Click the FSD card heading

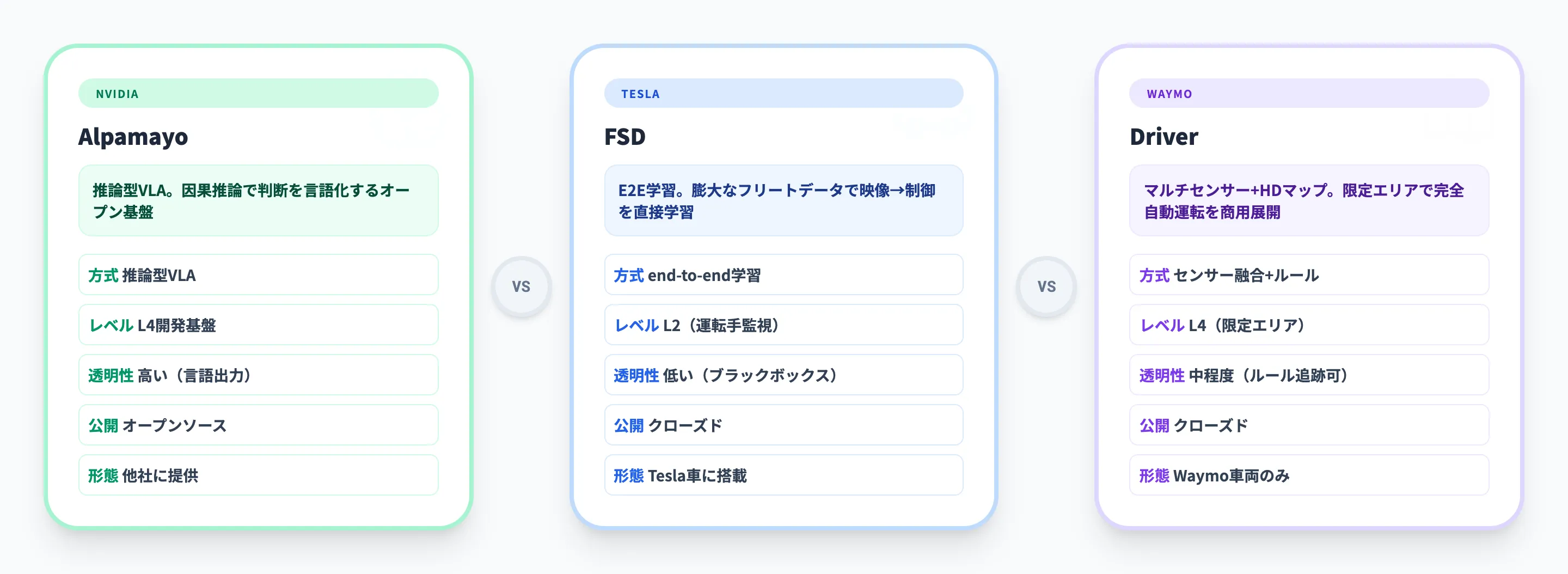point(624,136)
